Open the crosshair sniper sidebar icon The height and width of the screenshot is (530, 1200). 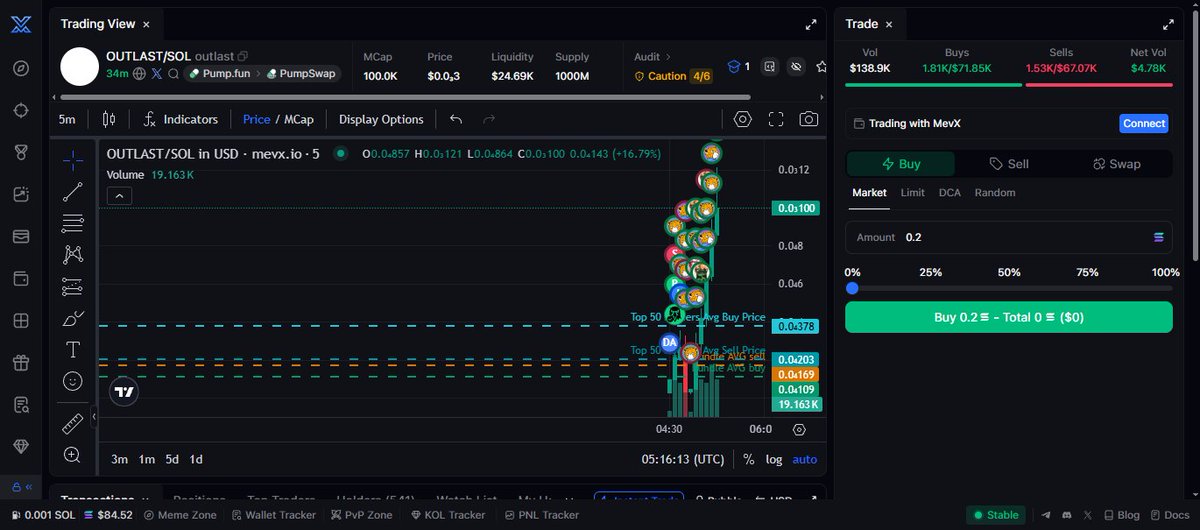(x=21, y=110)
